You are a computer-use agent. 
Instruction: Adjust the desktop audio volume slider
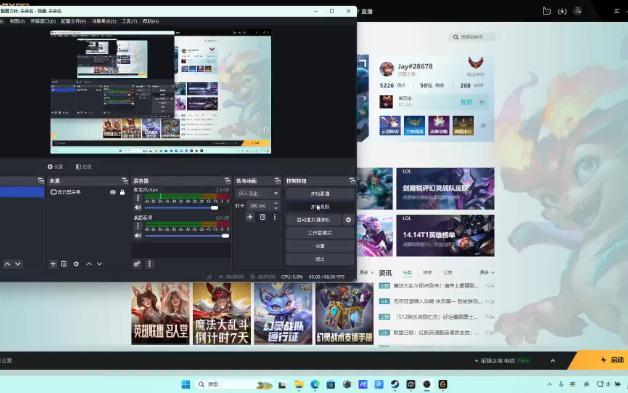click(x=181, y=208)
